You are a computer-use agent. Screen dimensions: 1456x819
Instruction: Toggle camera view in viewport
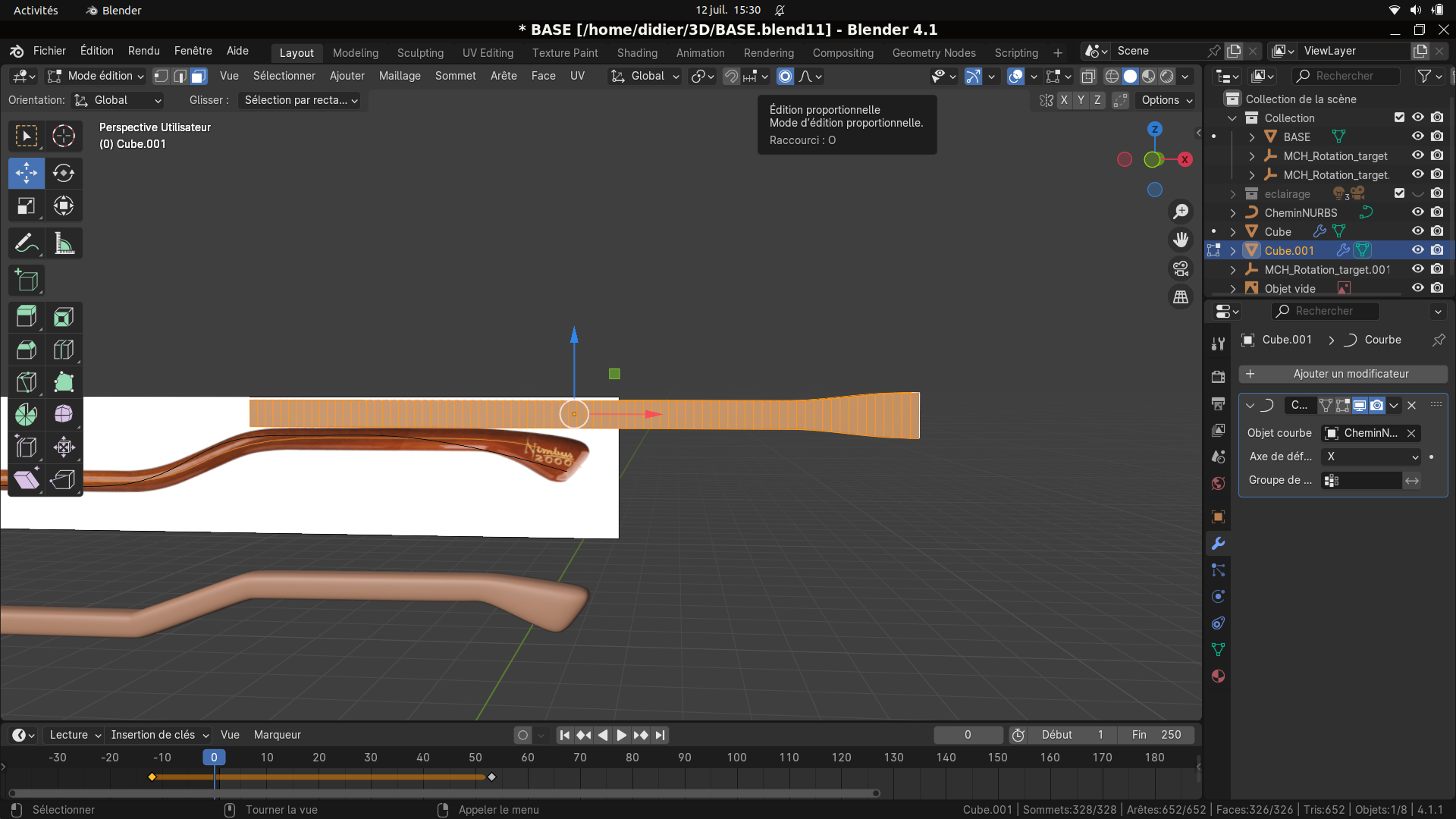(1181, 269)
